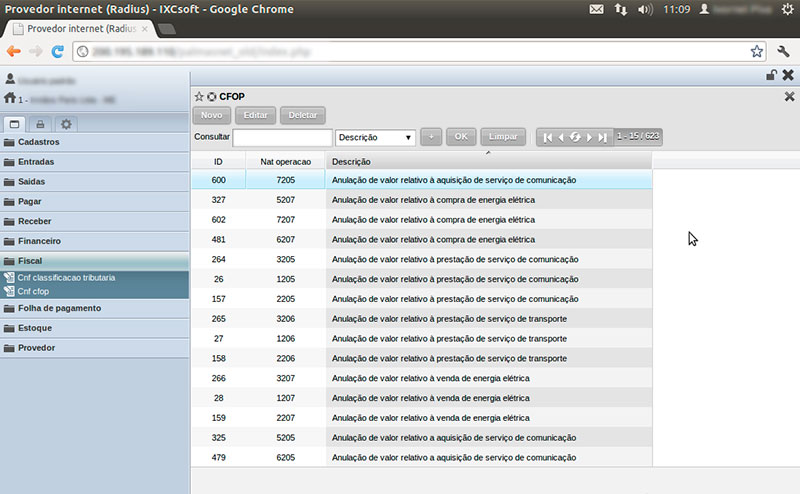The image size is (800, 494).
Task: Open the mail indicator in top panel
Action: (x=596, y=9)
